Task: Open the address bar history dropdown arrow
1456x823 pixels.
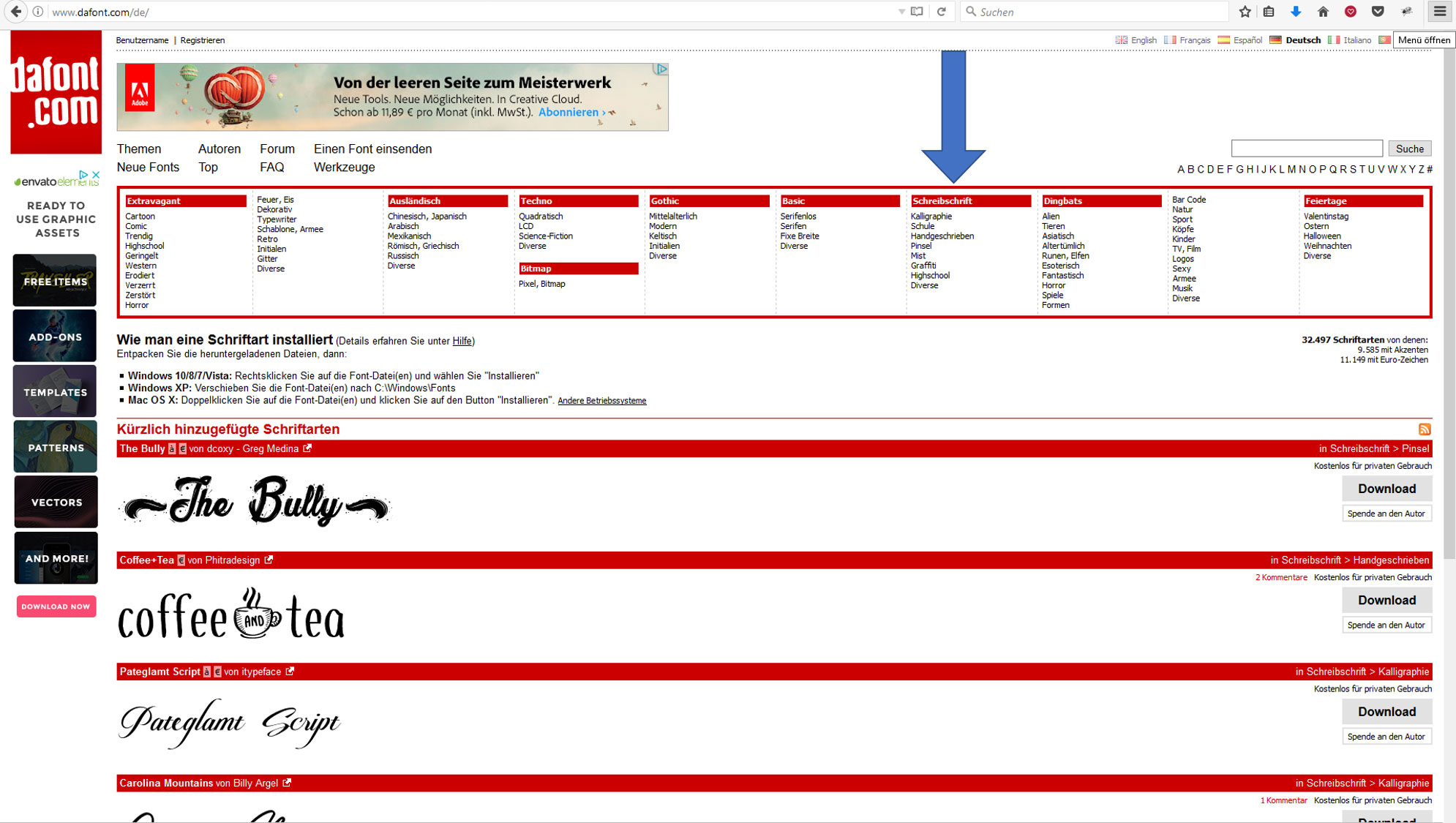Action: tap(901, 12)
